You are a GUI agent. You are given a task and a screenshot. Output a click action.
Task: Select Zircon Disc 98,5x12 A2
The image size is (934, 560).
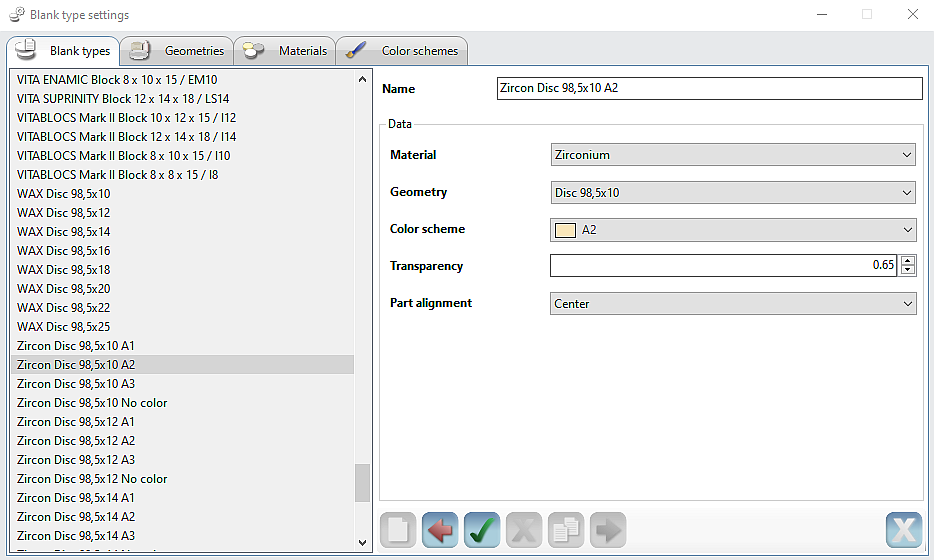pyautogui.click(x=182, y=441)
